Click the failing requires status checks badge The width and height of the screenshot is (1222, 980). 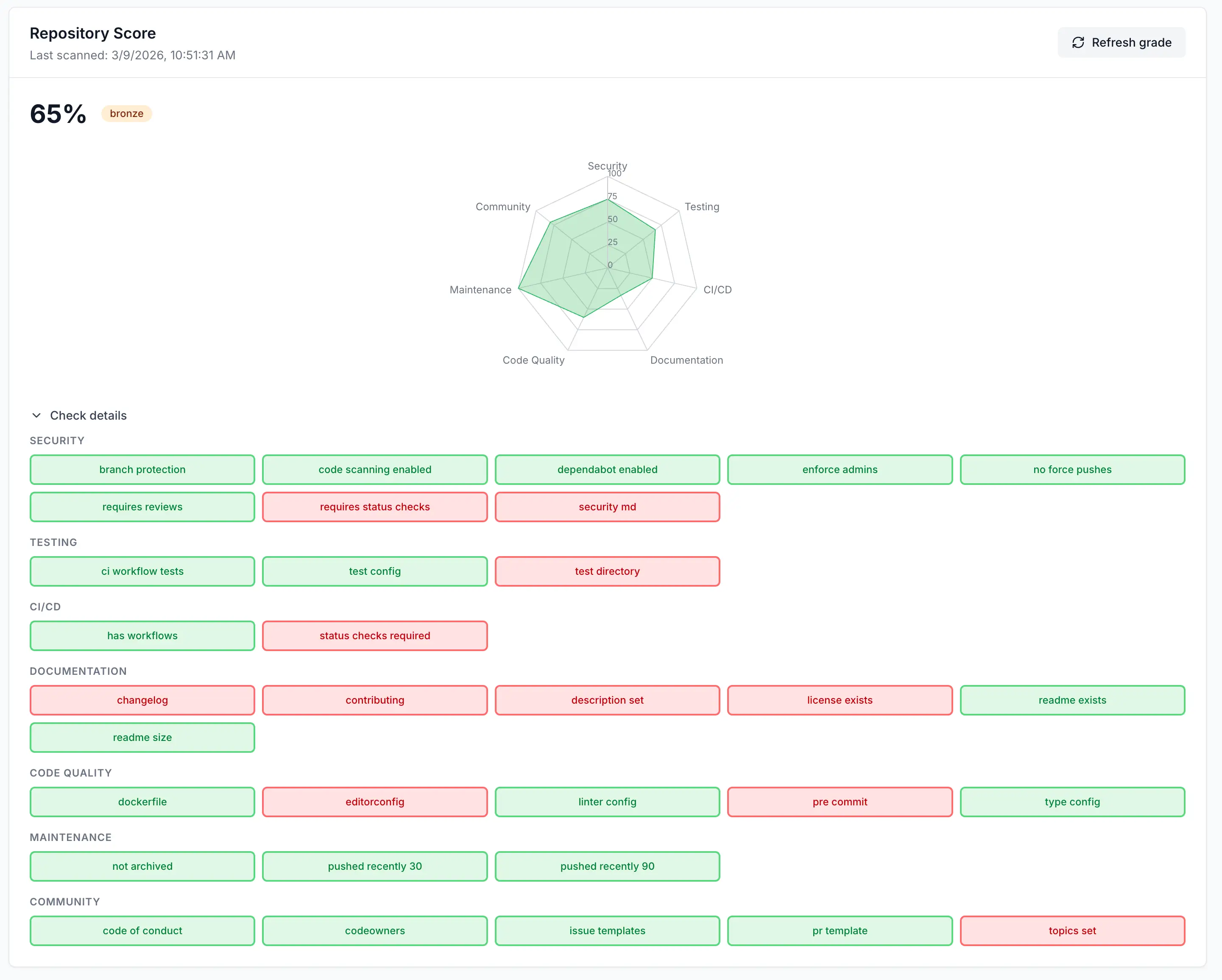(375, 507)
